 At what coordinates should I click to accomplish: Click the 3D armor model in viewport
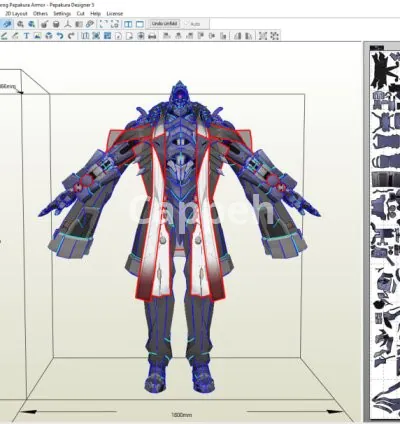click(x=179, y=237)
